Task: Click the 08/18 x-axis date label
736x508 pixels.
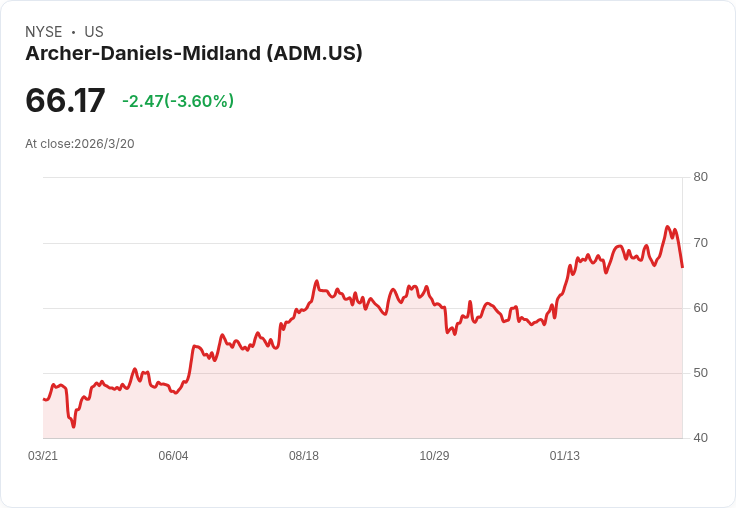Action: click(304, 455)
